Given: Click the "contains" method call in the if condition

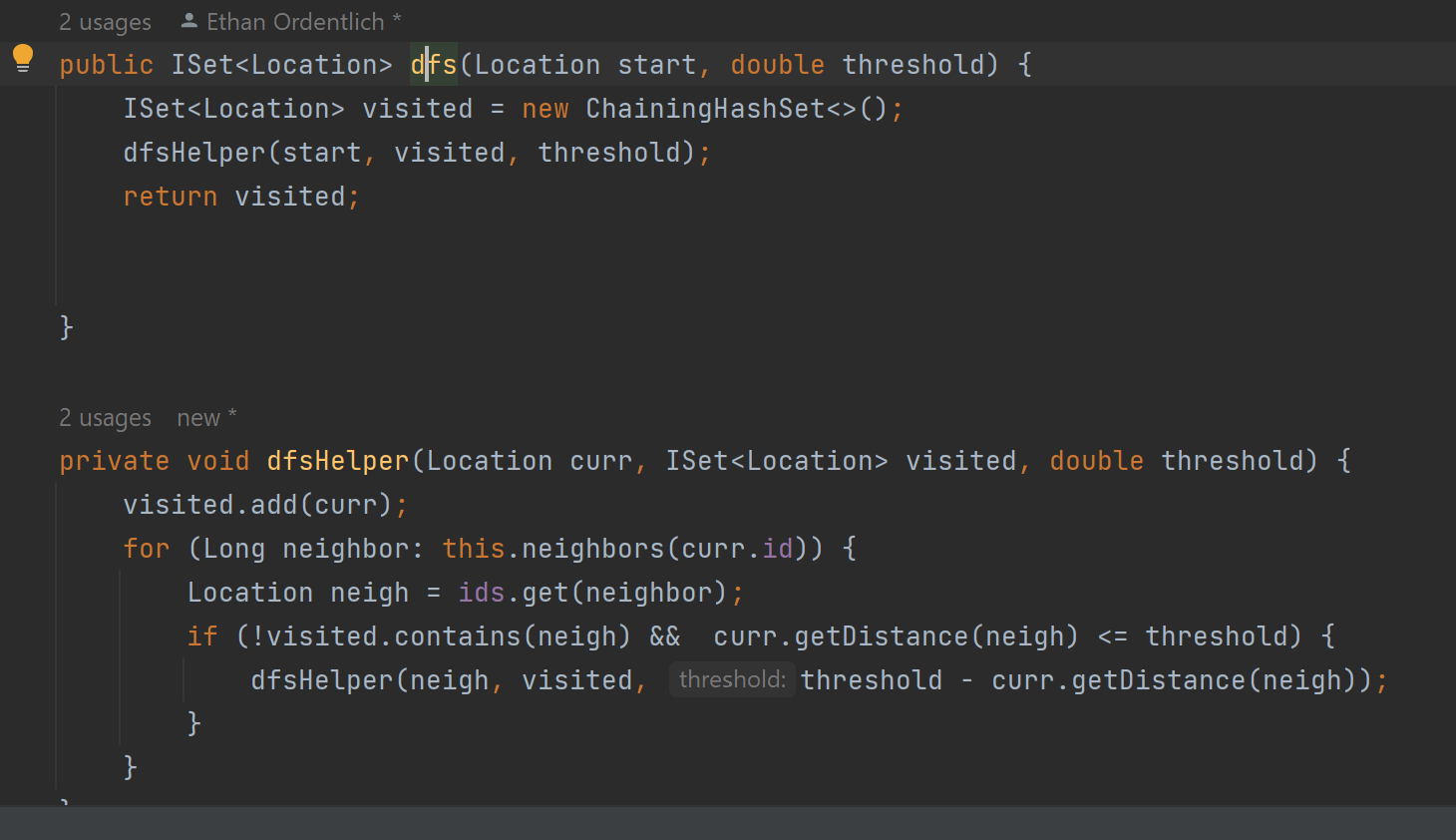Looking at the screenshot, I should [x=458, y=636].
